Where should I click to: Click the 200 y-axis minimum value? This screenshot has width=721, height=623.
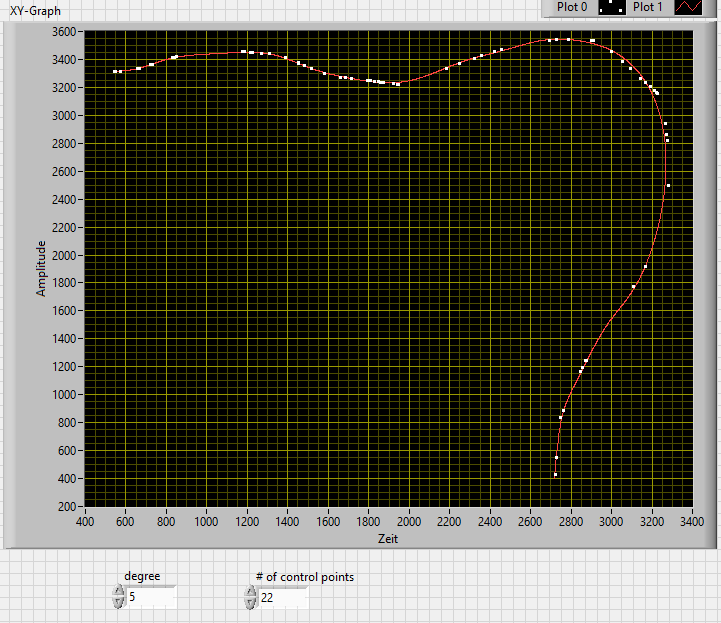[67, 507]
